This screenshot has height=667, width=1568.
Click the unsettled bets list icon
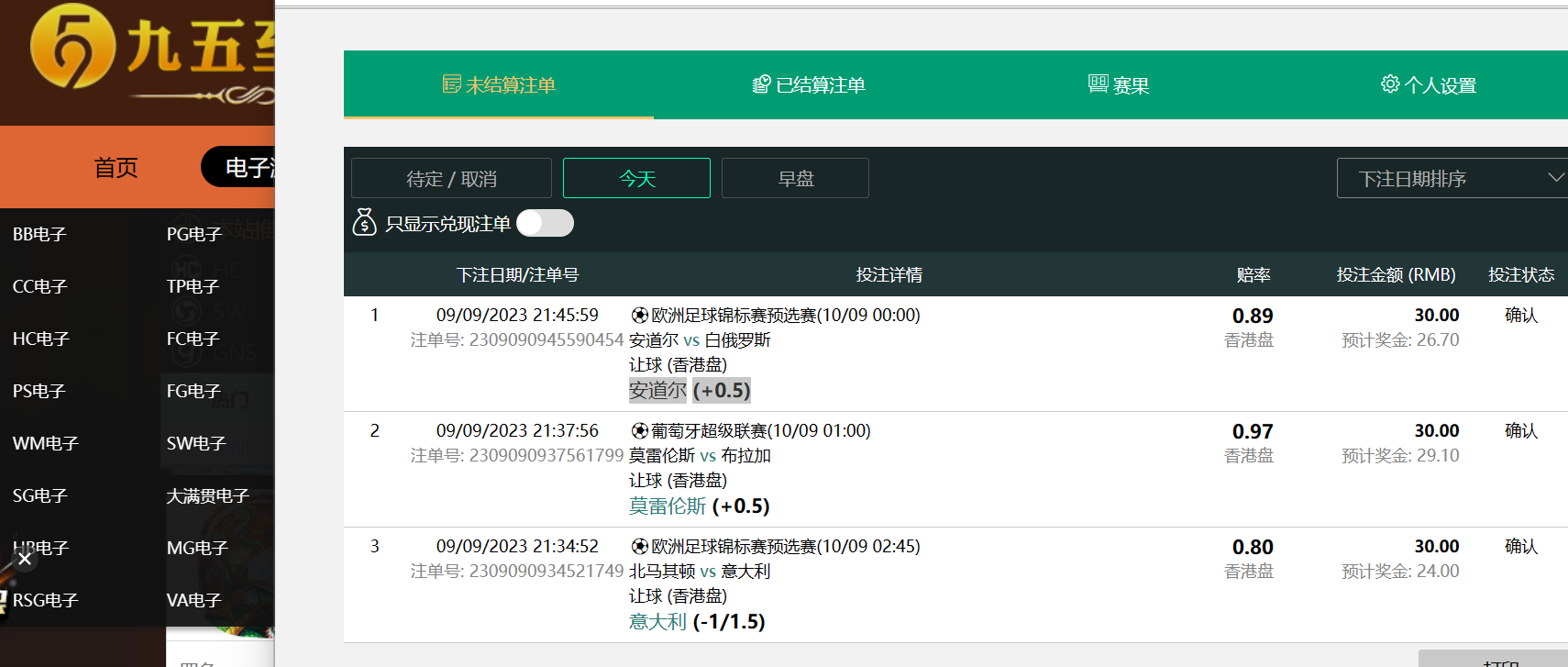click(x=451, y=84)
